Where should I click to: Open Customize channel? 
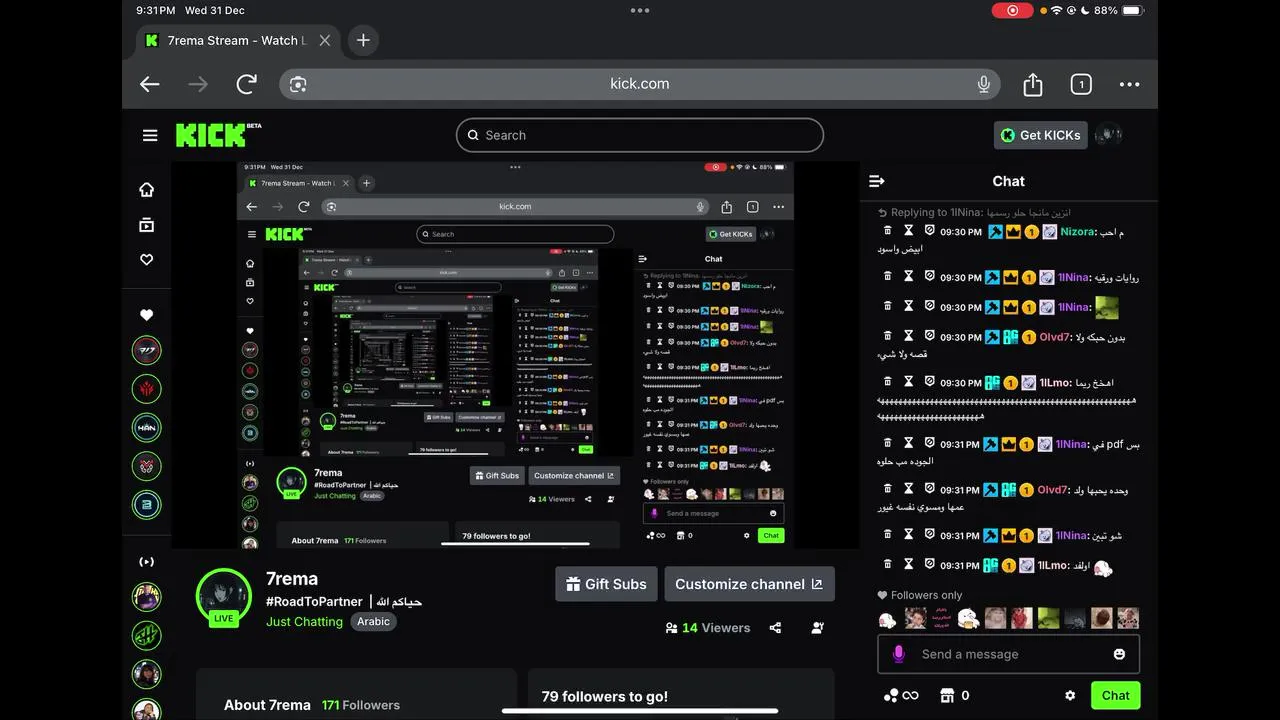749,584
